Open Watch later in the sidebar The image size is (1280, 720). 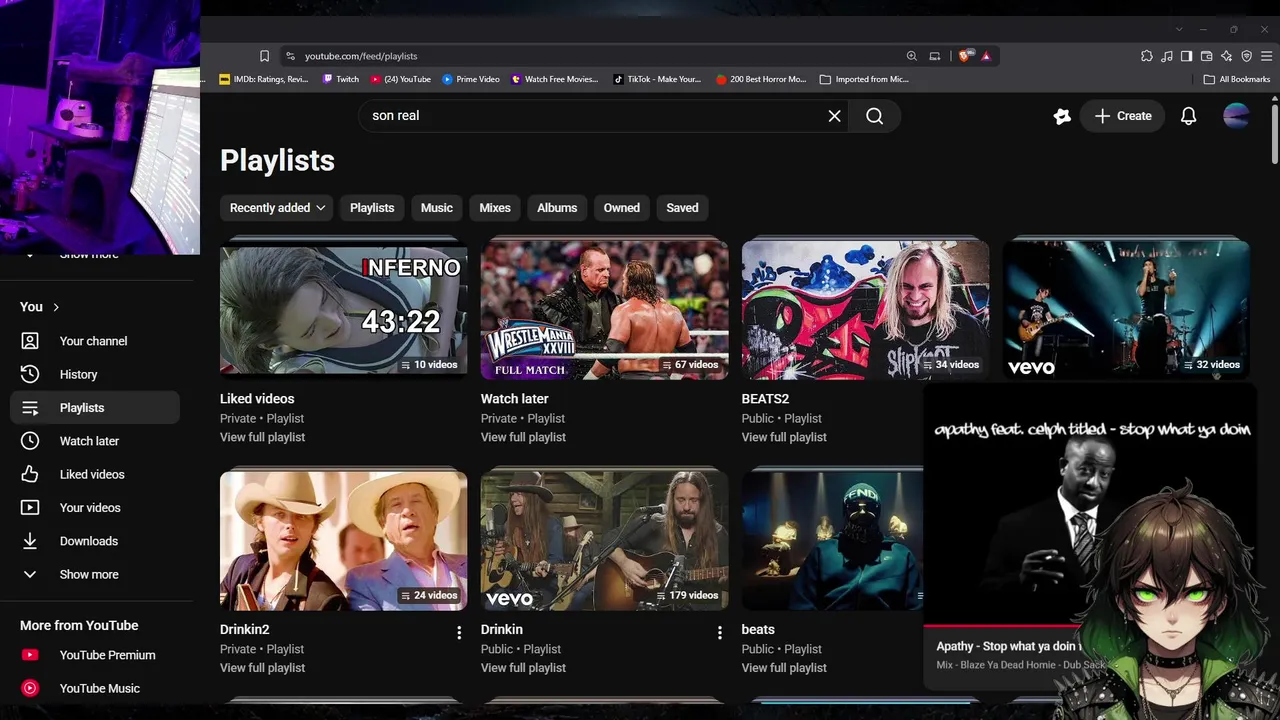(95, 441)
